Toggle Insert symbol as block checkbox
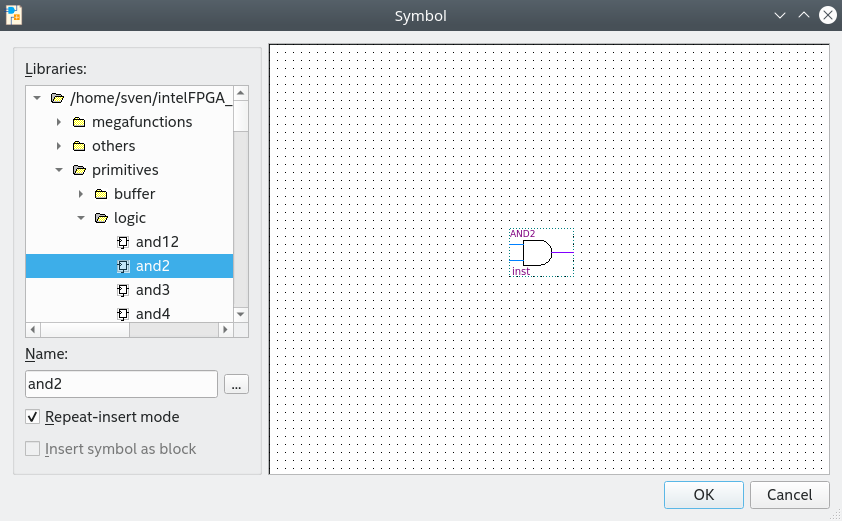The image size is (842, 521). [x=32, y=448]
